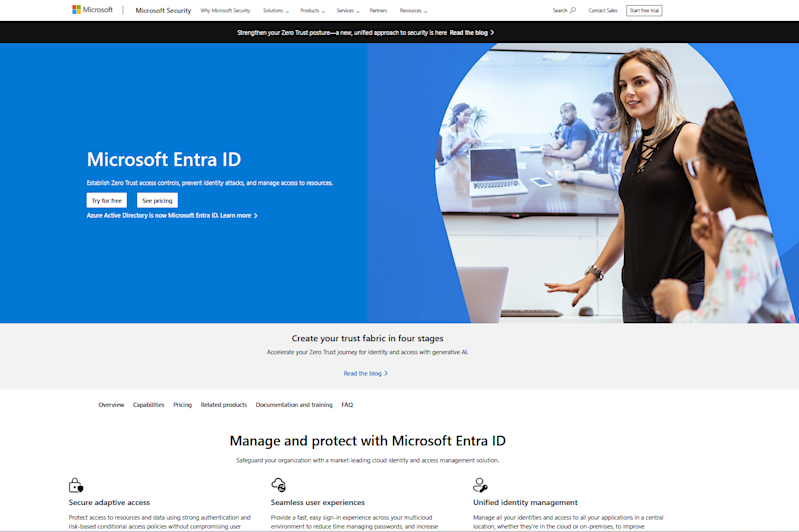The image size is (799, 532).
Task: Click the Try for free button
Action: point(106,200)
